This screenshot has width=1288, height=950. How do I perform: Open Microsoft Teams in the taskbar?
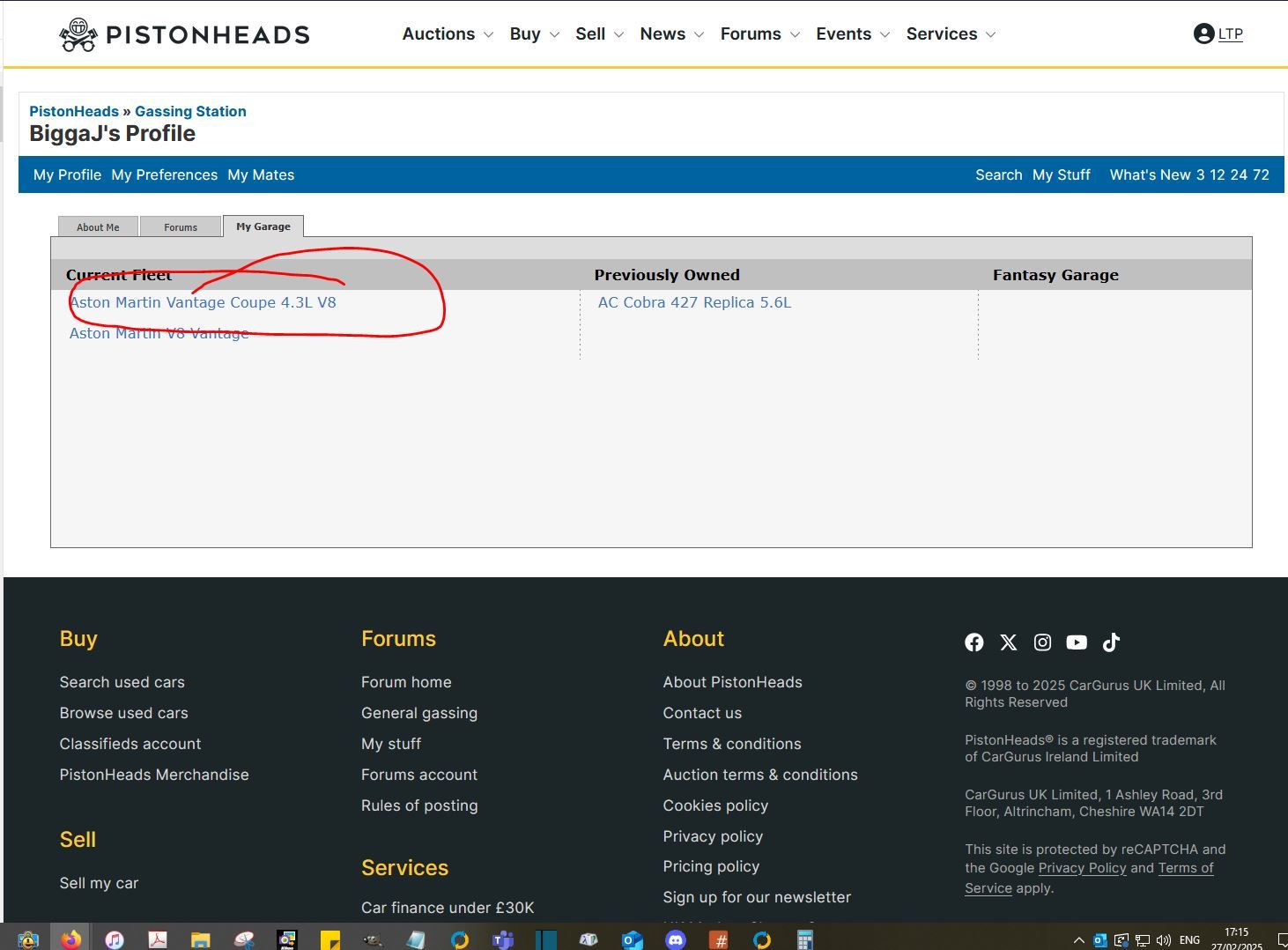pyautogui.click(x=503, y=939)
